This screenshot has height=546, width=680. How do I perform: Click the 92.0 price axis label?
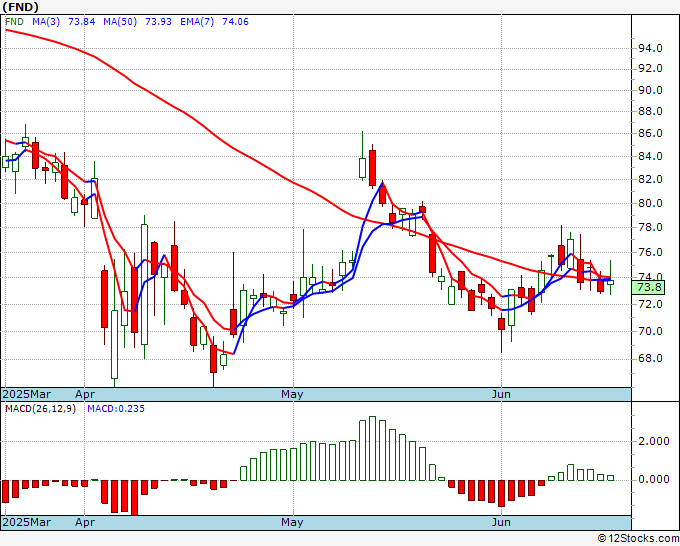650,69
